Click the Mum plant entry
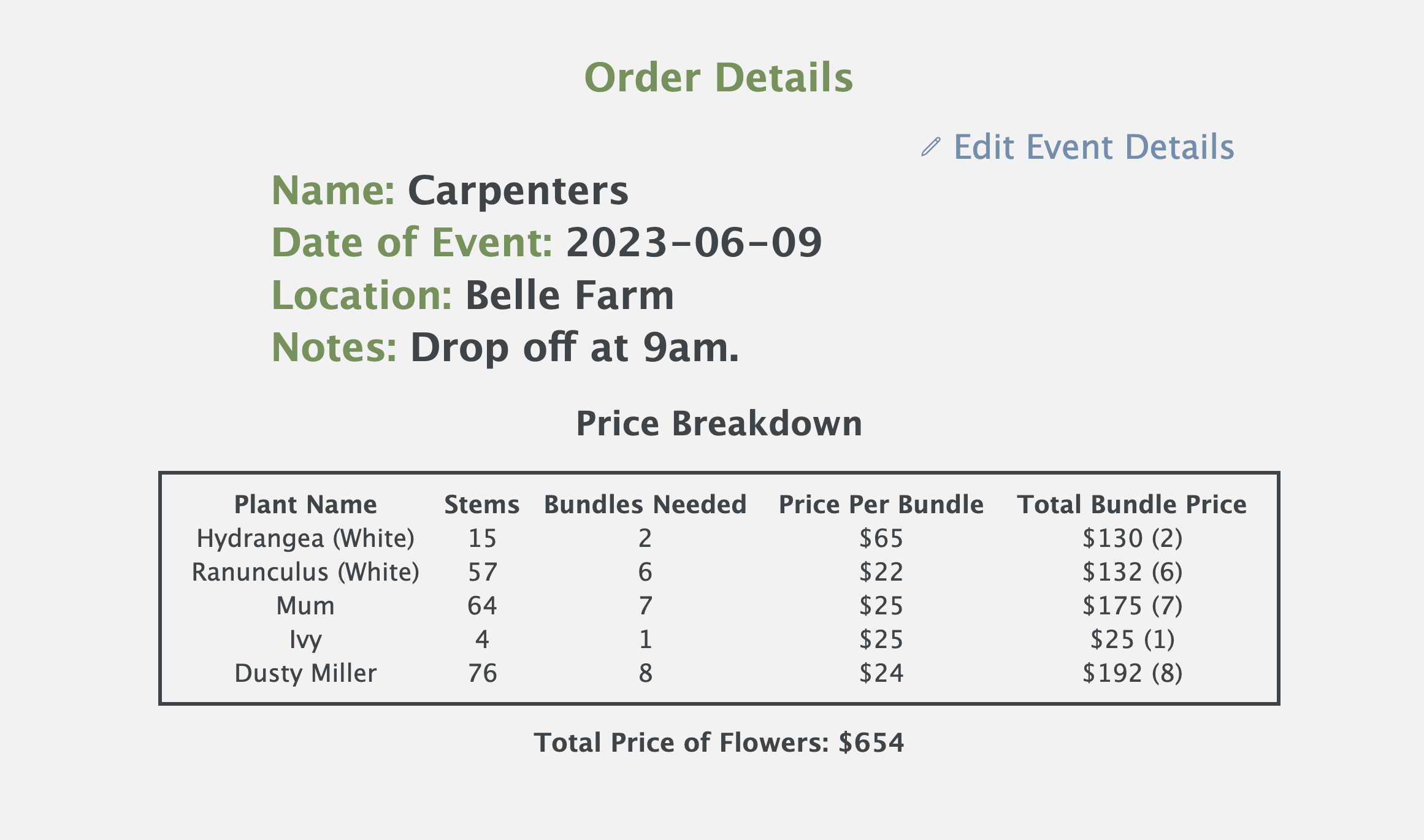1424x840 pixels. coord(305,605)
